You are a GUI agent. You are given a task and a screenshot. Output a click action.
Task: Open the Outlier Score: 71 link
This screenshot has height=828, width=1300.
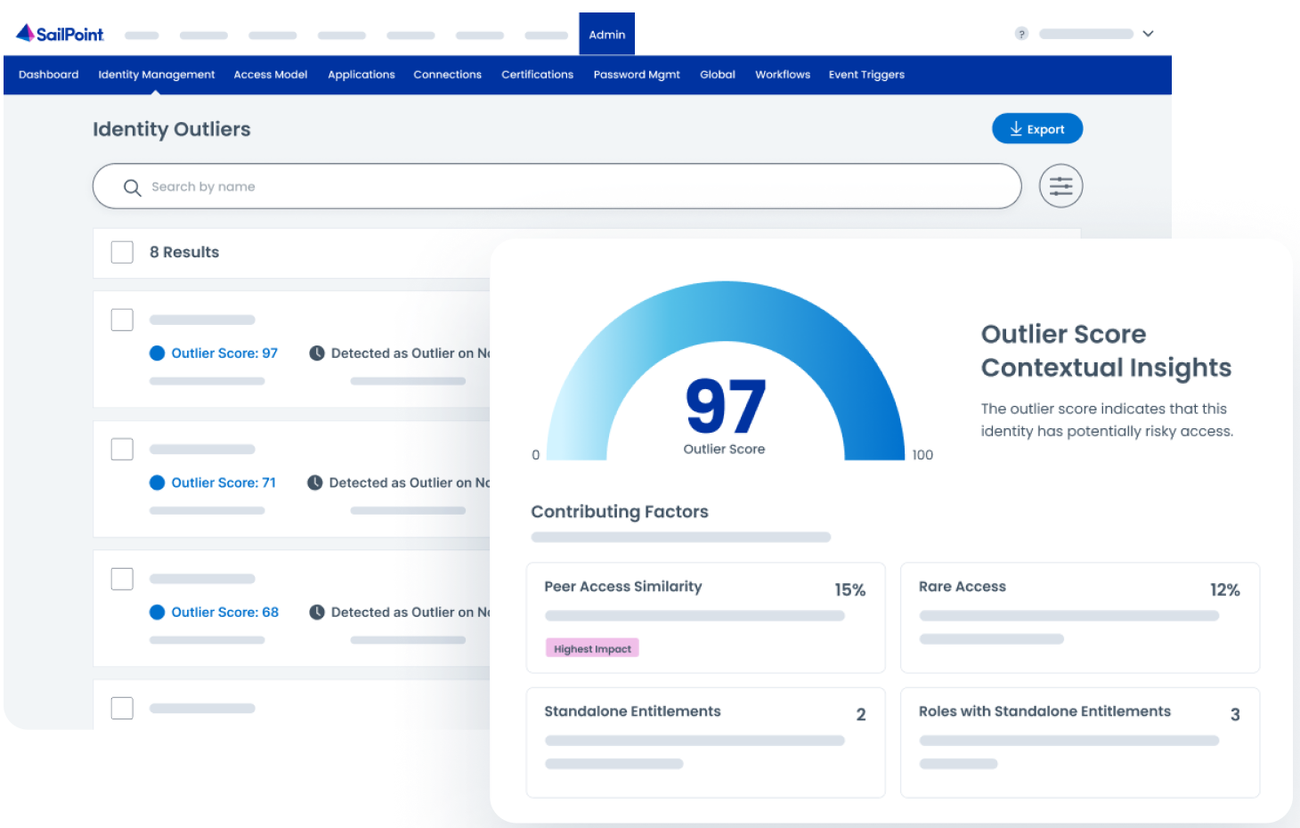[x=223, y=483]
